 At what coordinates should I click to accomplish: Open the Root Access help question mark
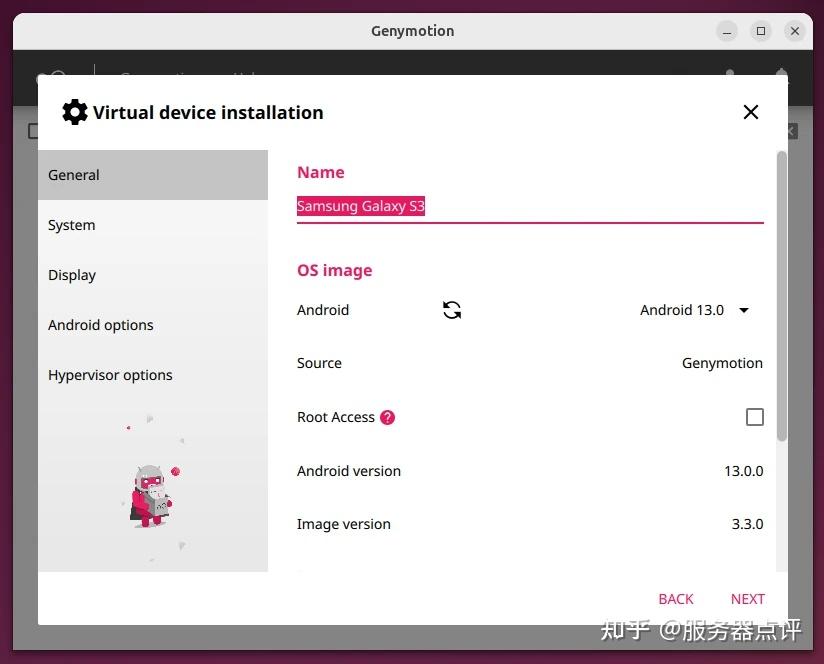388,417
